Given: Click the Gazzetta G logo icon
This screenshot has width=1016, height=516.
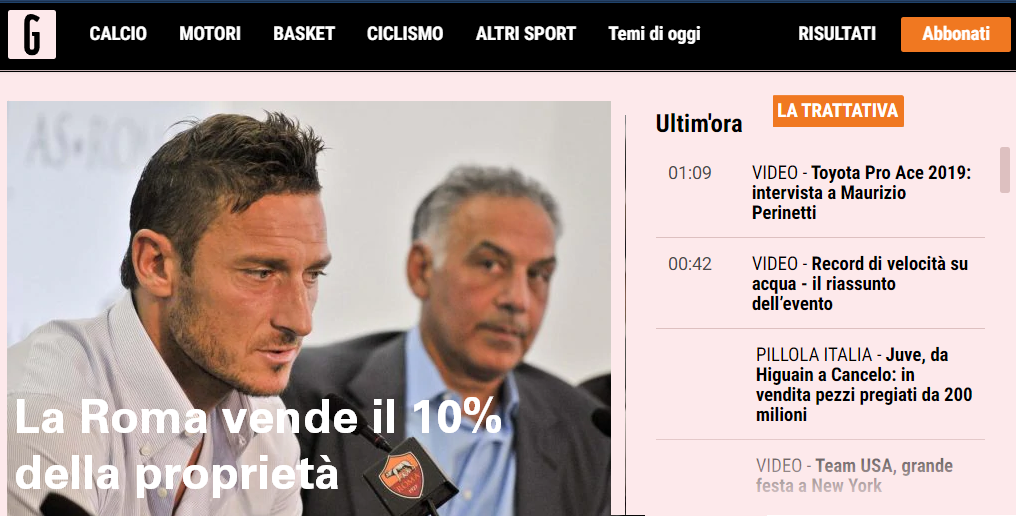Looking at the screenshot, I should [32, 34].
